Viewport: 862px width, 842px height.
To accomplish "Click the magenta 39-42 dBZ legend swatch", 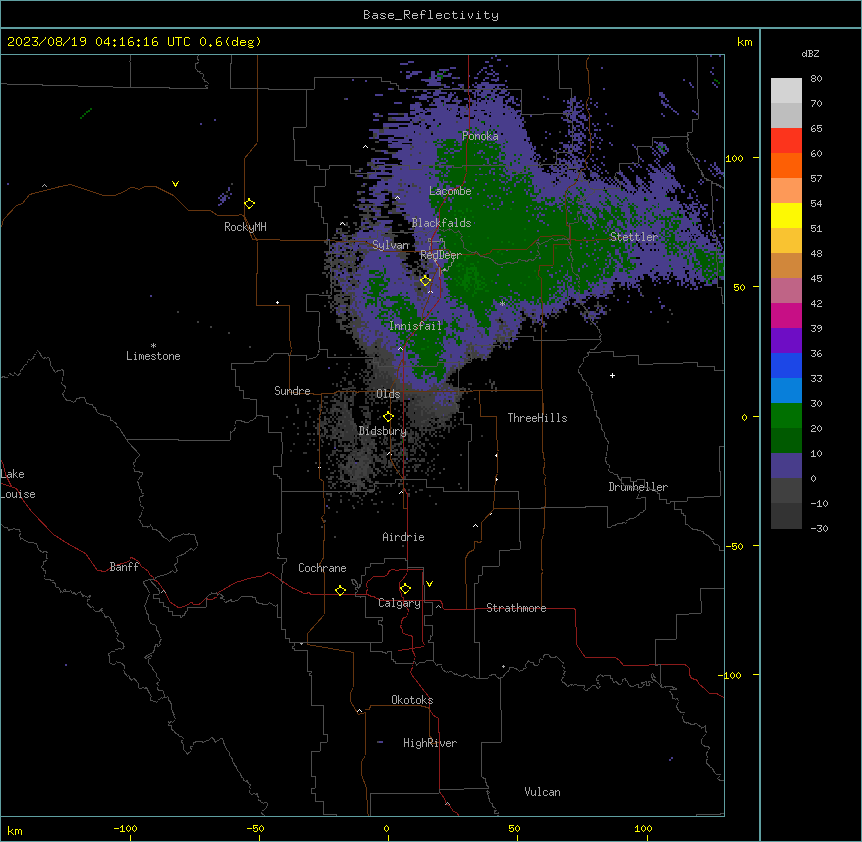I will click(x=786, y=315).
